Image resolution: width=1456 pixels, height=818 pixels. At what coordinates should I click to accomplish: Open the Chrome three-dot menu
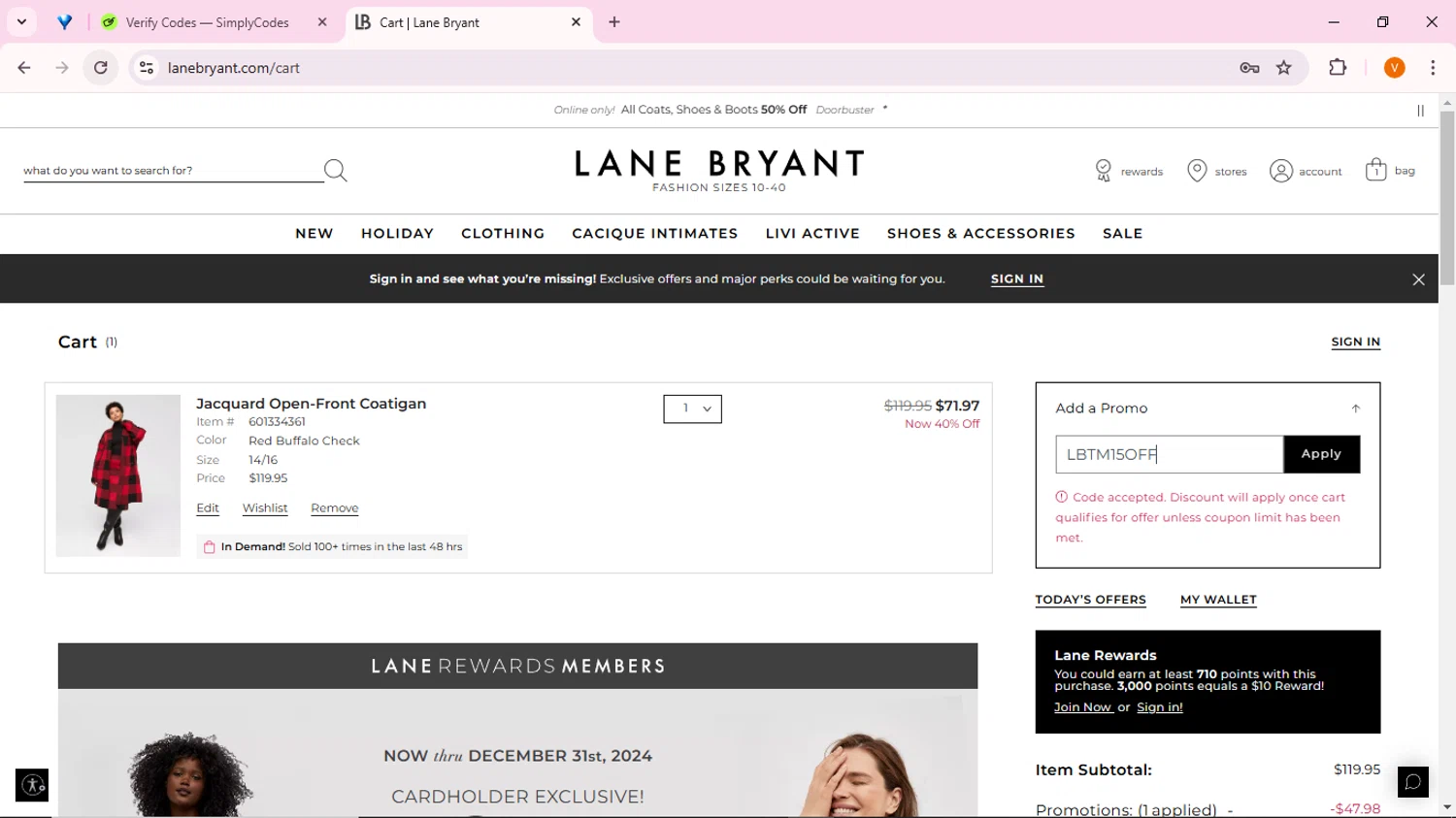(1433, 68)
